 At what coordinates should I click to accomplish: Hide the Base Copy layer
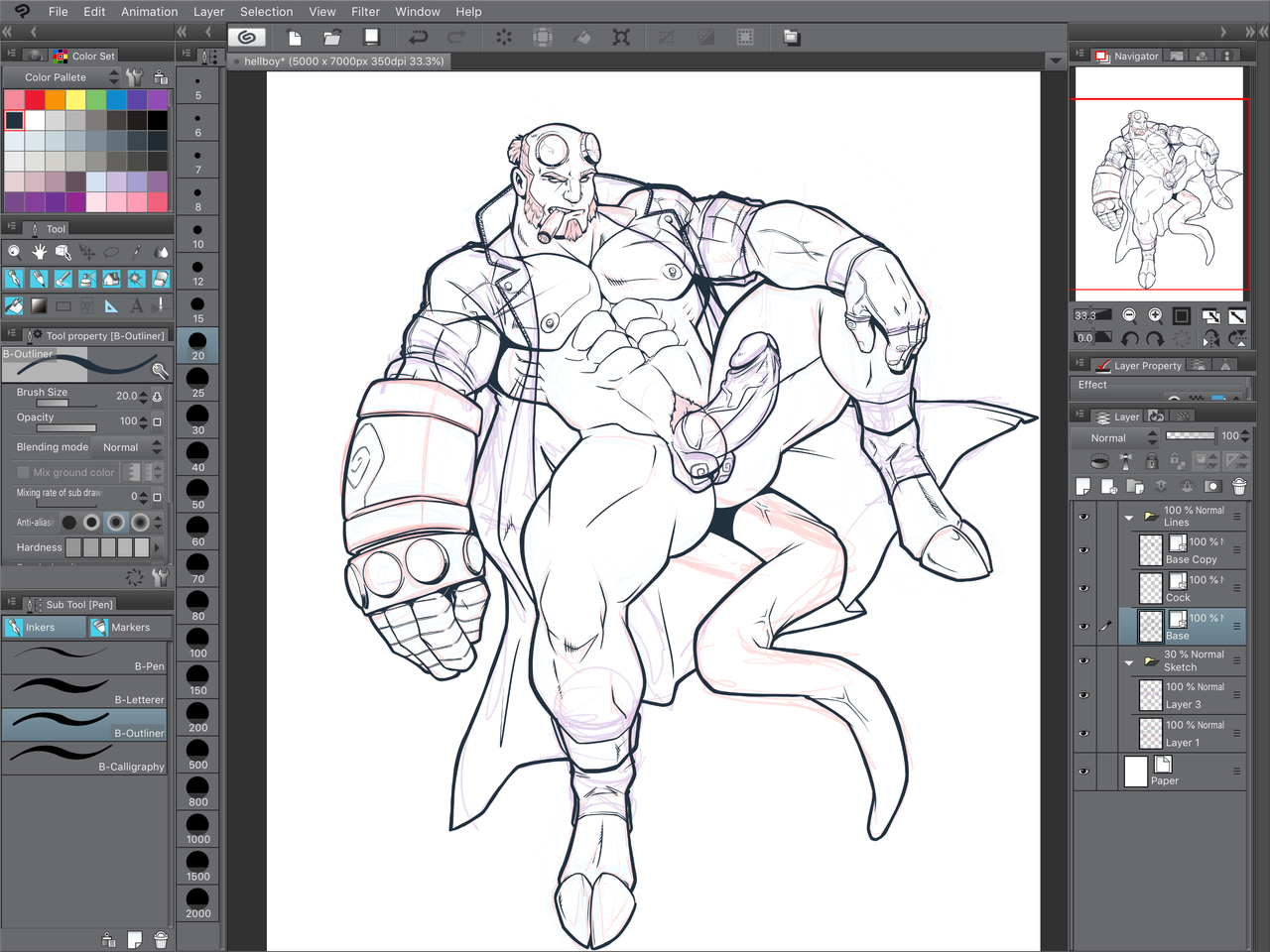[1083, 550]
